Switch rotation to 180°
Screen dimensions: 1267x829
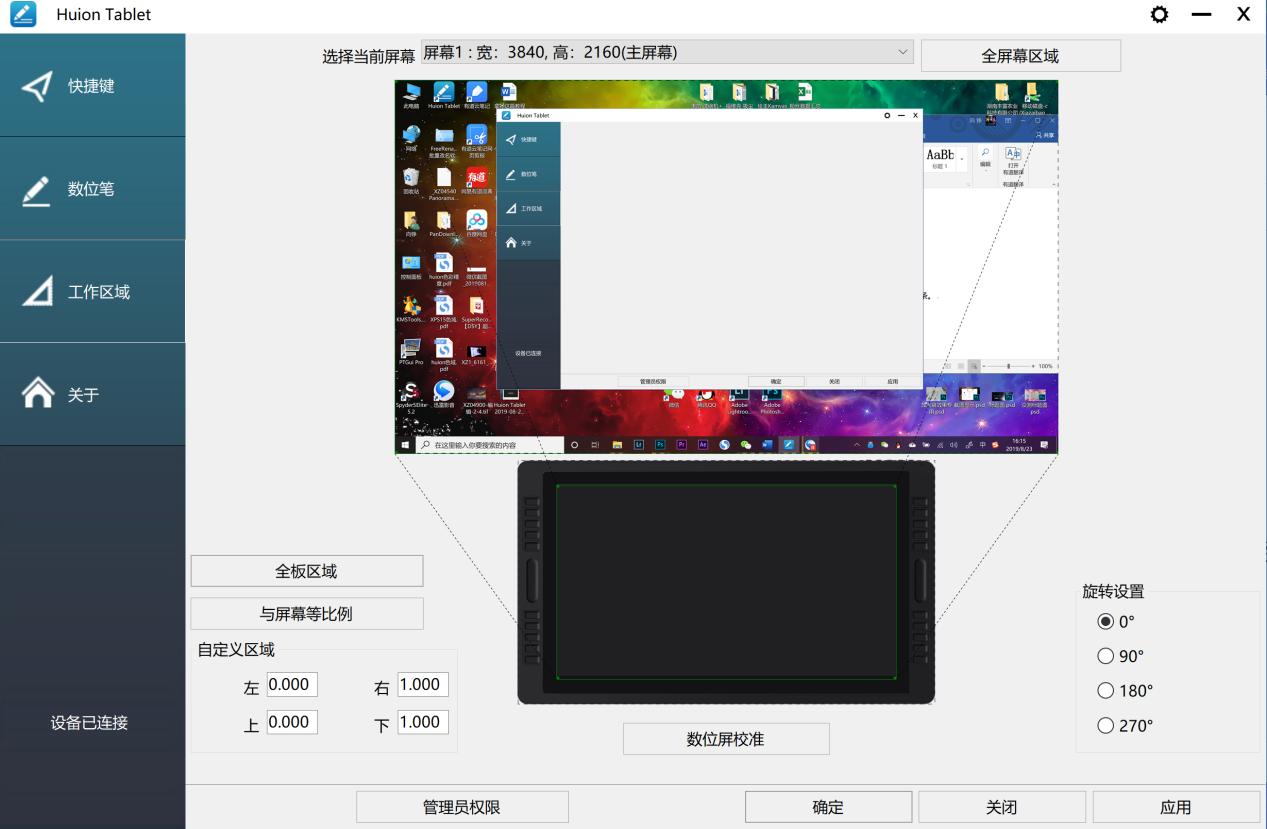1104,690
